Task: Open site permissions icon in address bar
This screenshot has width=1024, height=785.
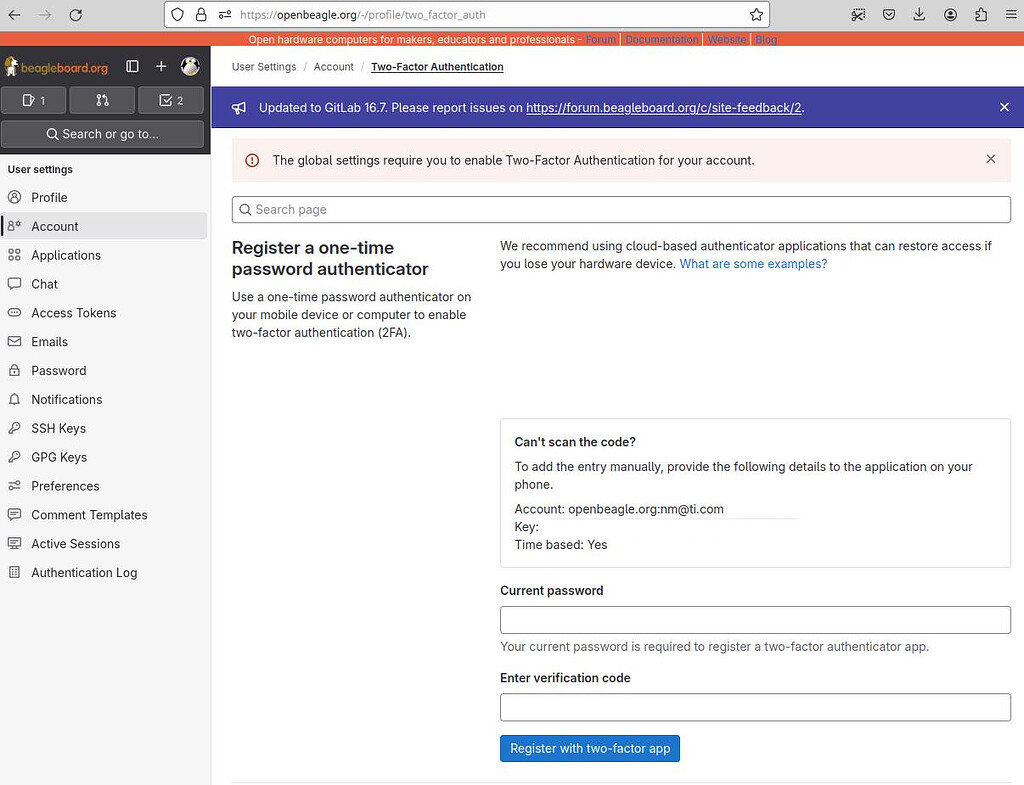Action: pos(225,14)
